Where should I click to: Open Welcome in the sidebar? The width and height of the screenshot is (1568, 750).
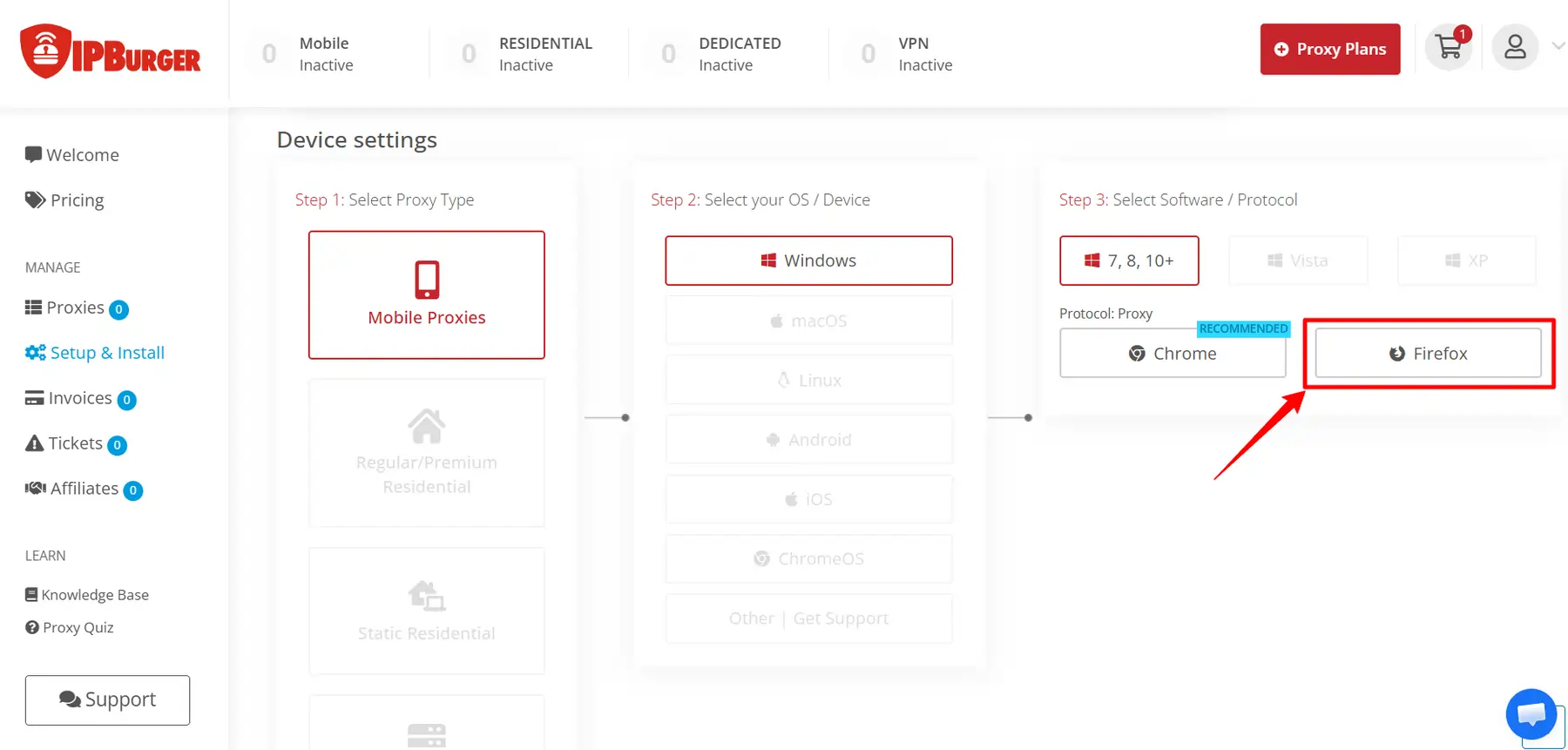pos(72,155)
